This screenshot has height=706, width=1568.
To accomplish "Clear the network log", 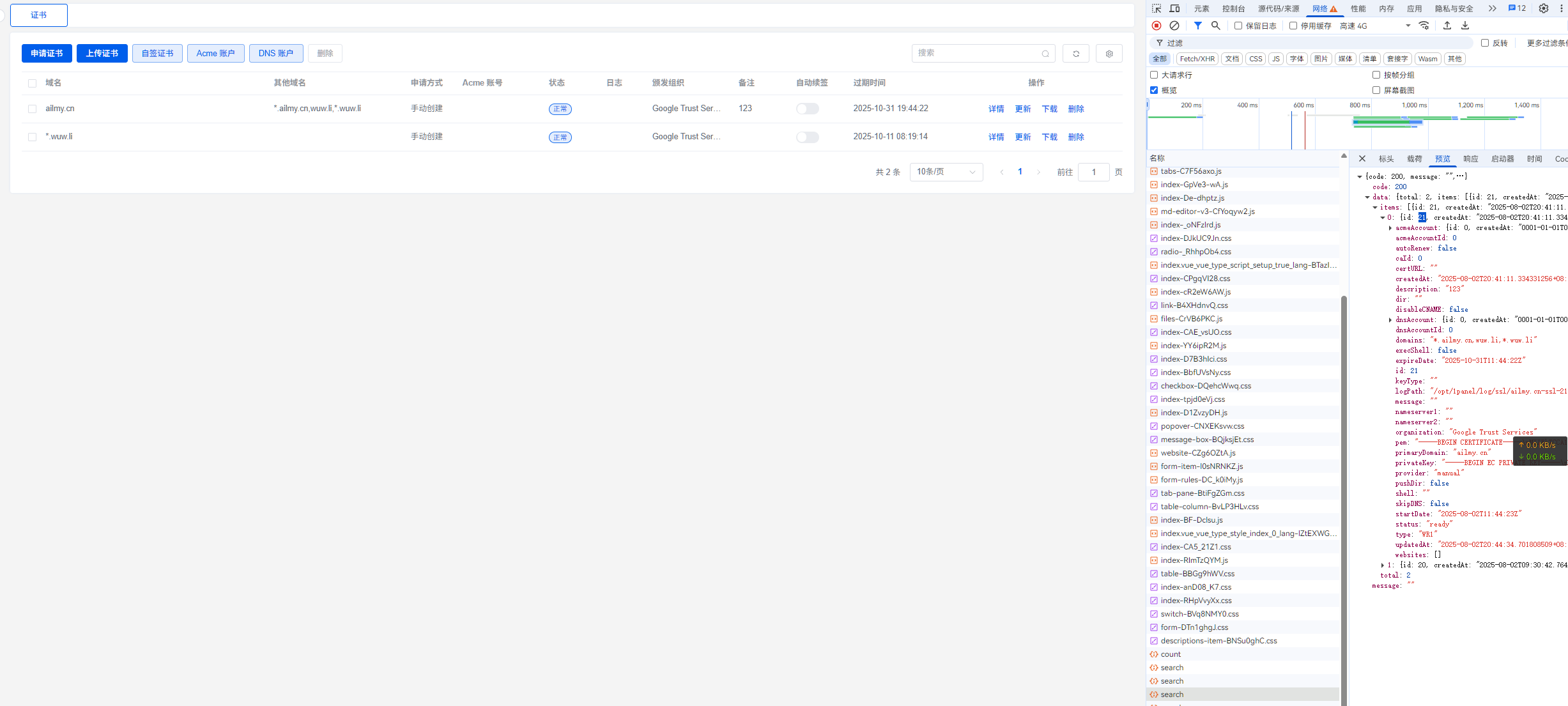I will (x=1174, y=26).
